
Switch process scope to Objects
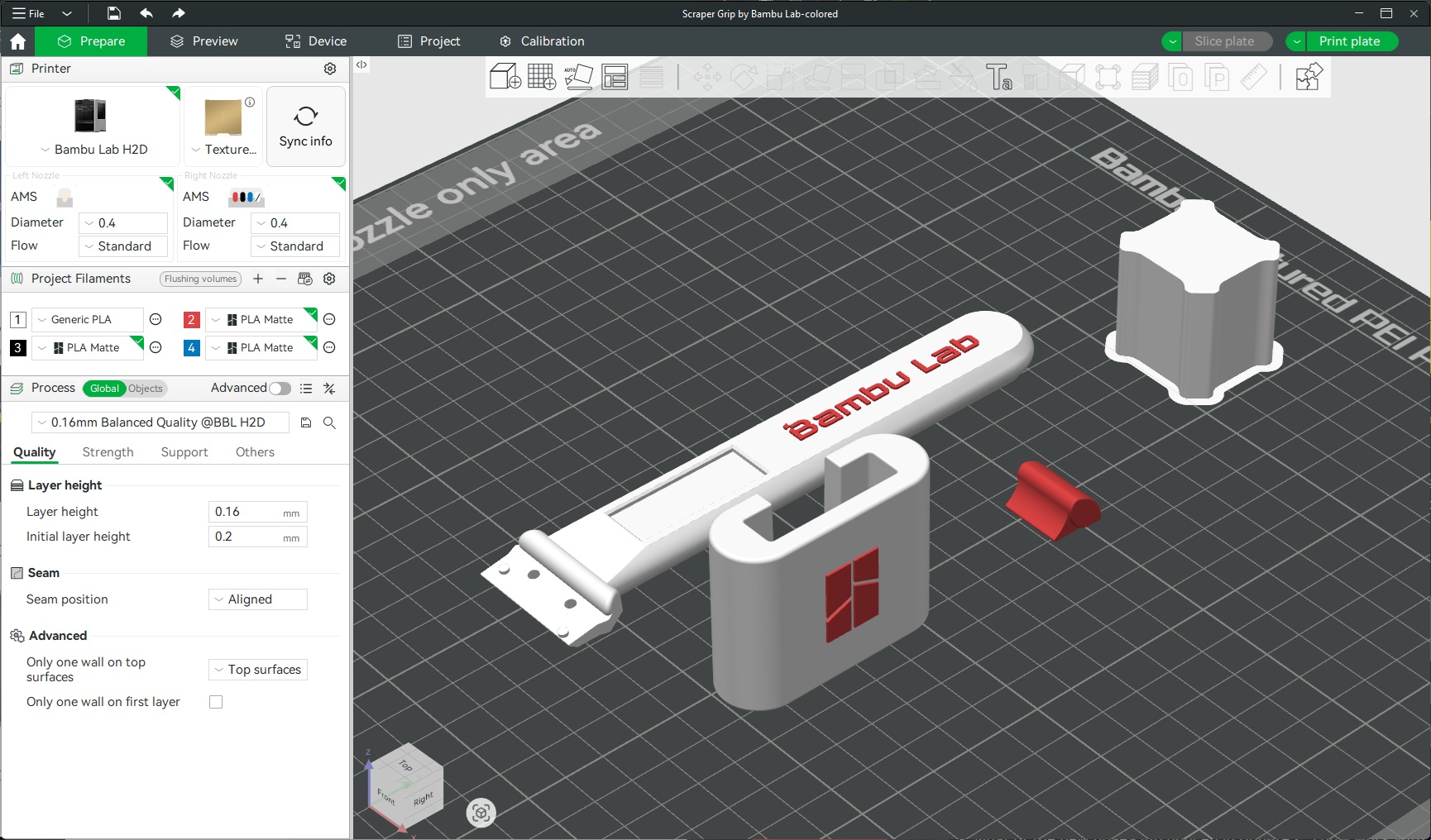(146, 389)
